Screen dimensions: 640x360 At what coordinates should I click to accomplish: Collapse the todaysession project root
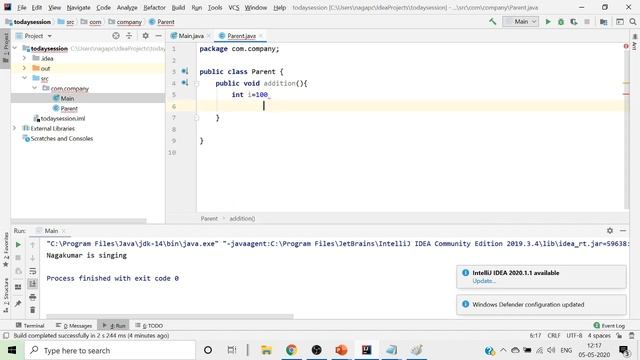(15, 49)
